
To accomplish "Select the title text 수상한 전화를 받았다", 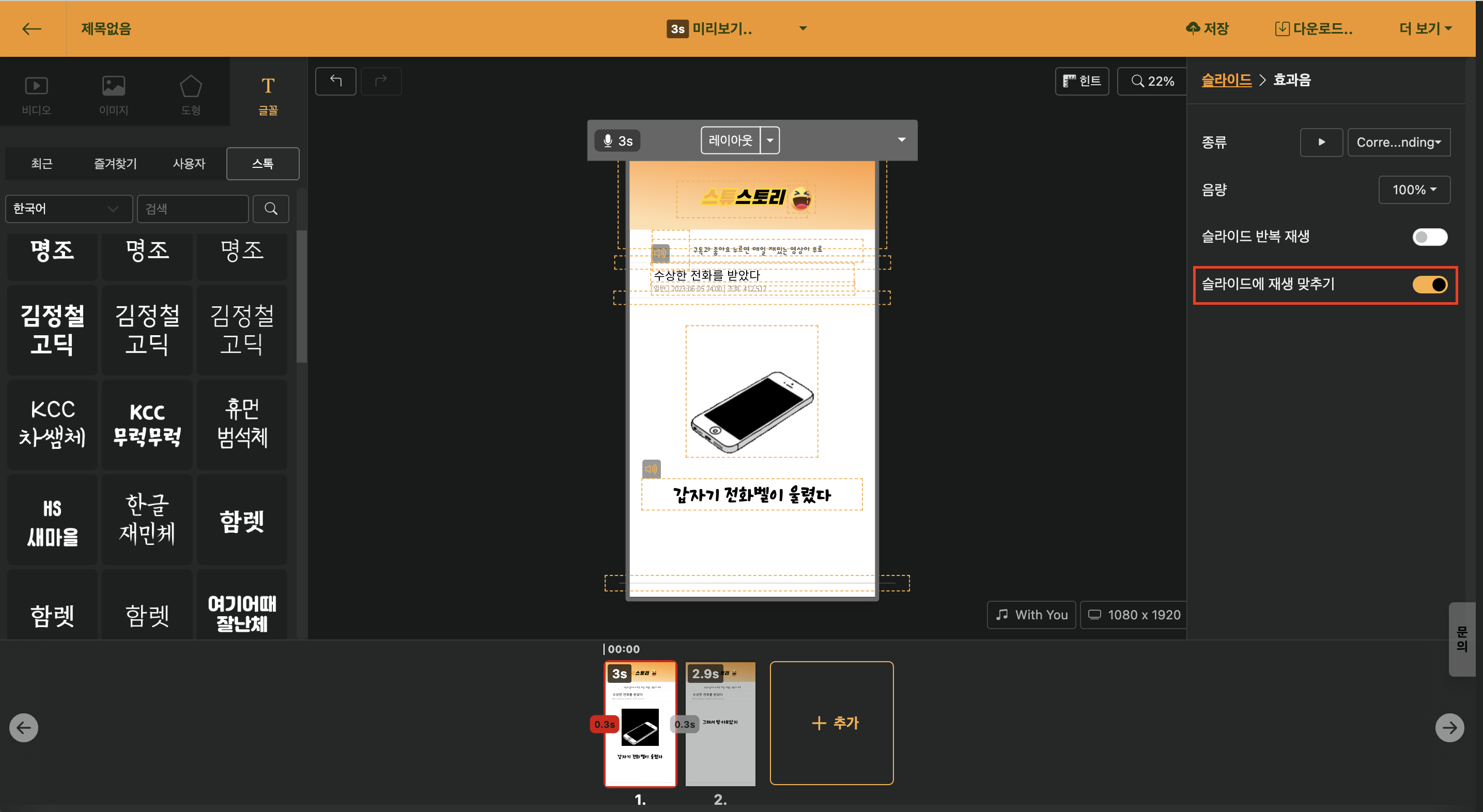I will click(707, 275).
